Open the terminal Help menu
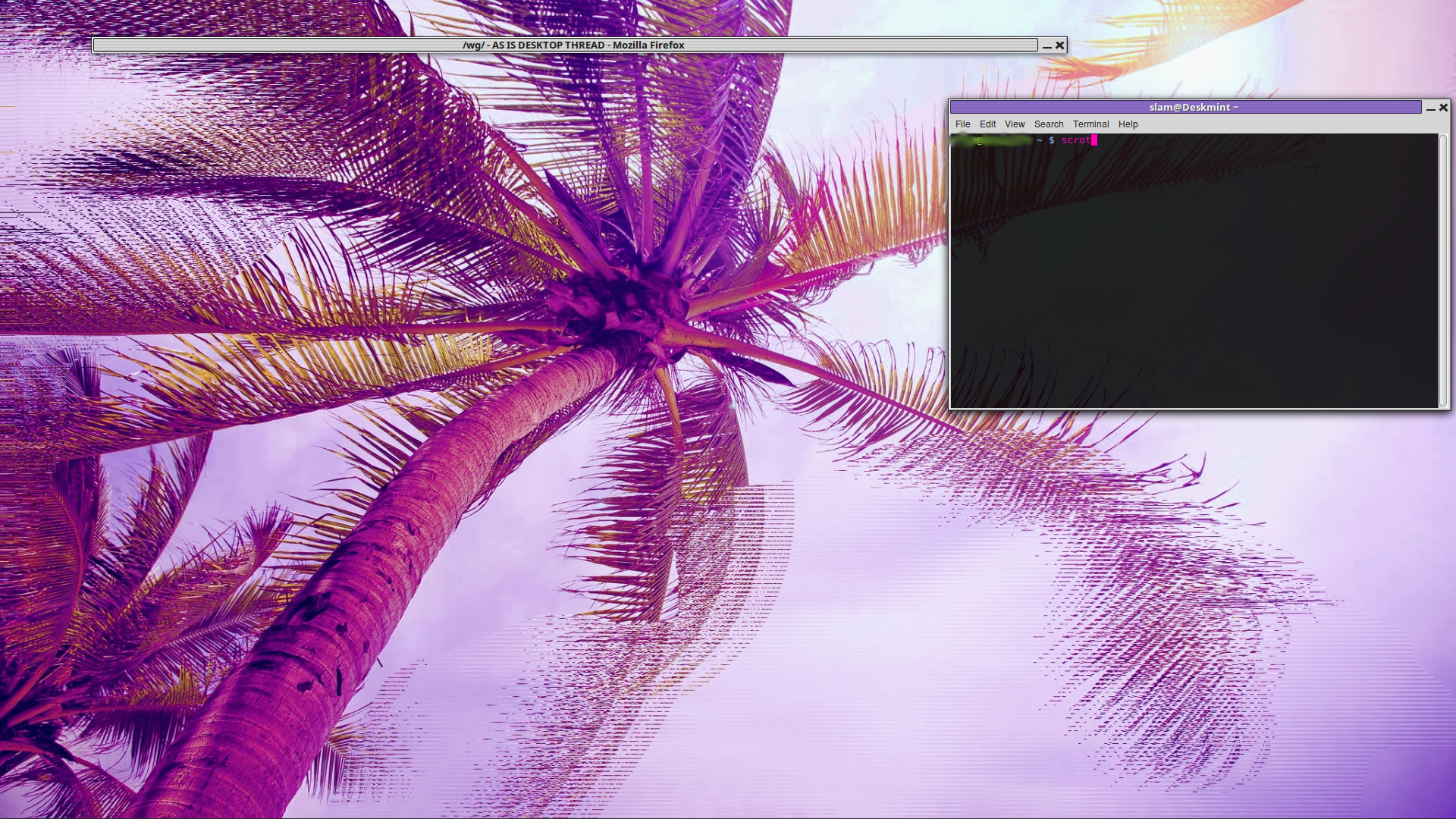The height and width of the screenshot is (819, 1456). coord(1128,124)
